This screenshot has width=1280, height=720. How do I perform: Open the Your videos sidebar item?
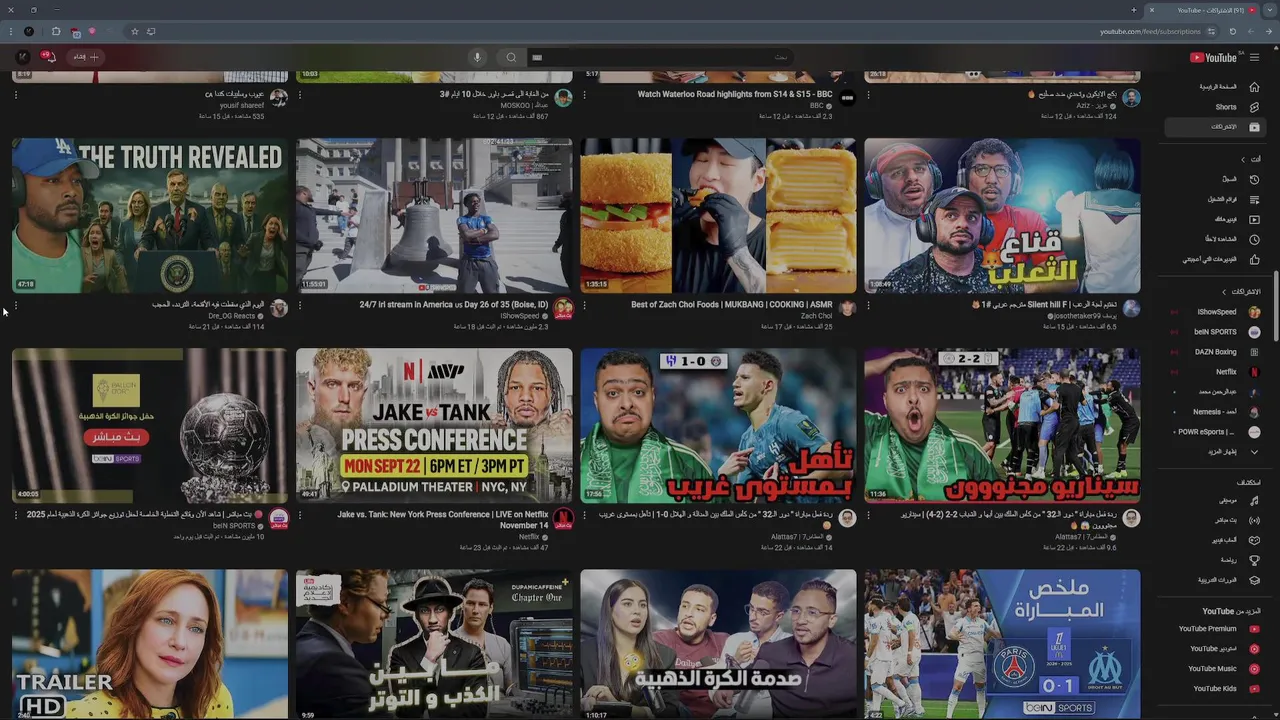pyautogui.click(x=1216, y=219)
